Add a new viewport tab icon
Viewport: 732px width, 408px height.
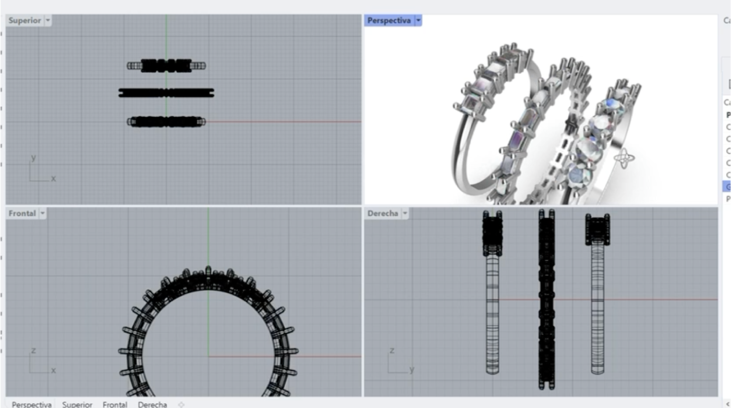pos(181,404)
